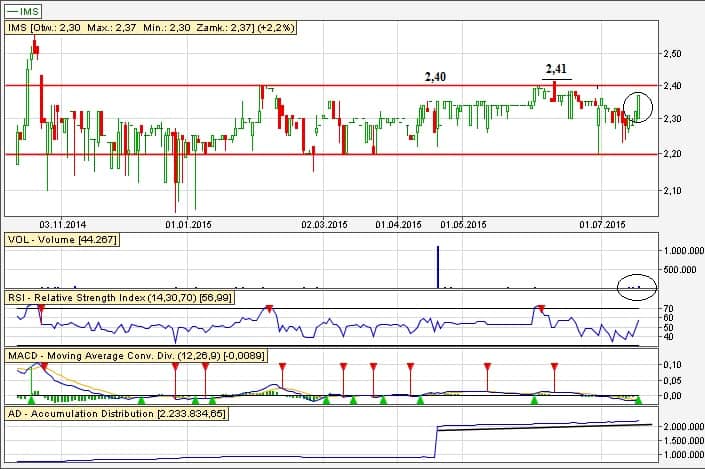This screenshot has height=471, width=705.
Task: Click the circled green candle on the price chart
Action: (638, 106)
